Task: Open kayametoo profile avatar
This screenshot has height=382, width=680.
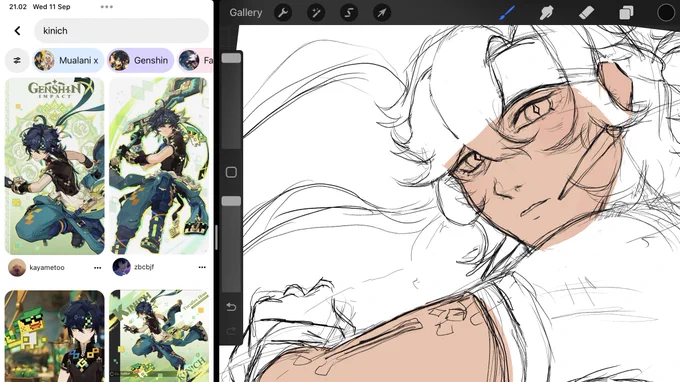Action: click(17, 268)
